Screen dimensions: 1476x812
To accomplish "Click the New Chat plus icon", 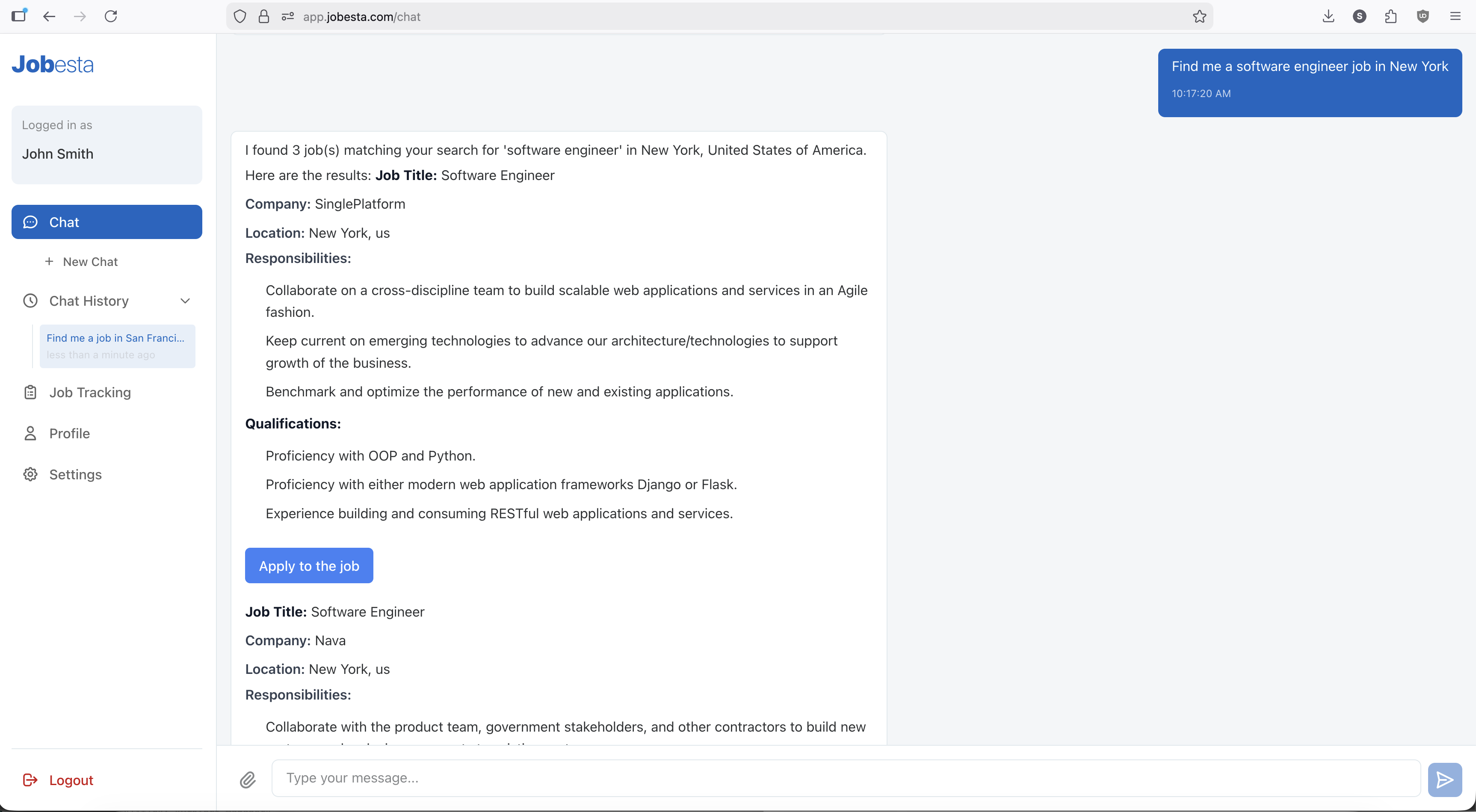I will (x=49, y=262).
